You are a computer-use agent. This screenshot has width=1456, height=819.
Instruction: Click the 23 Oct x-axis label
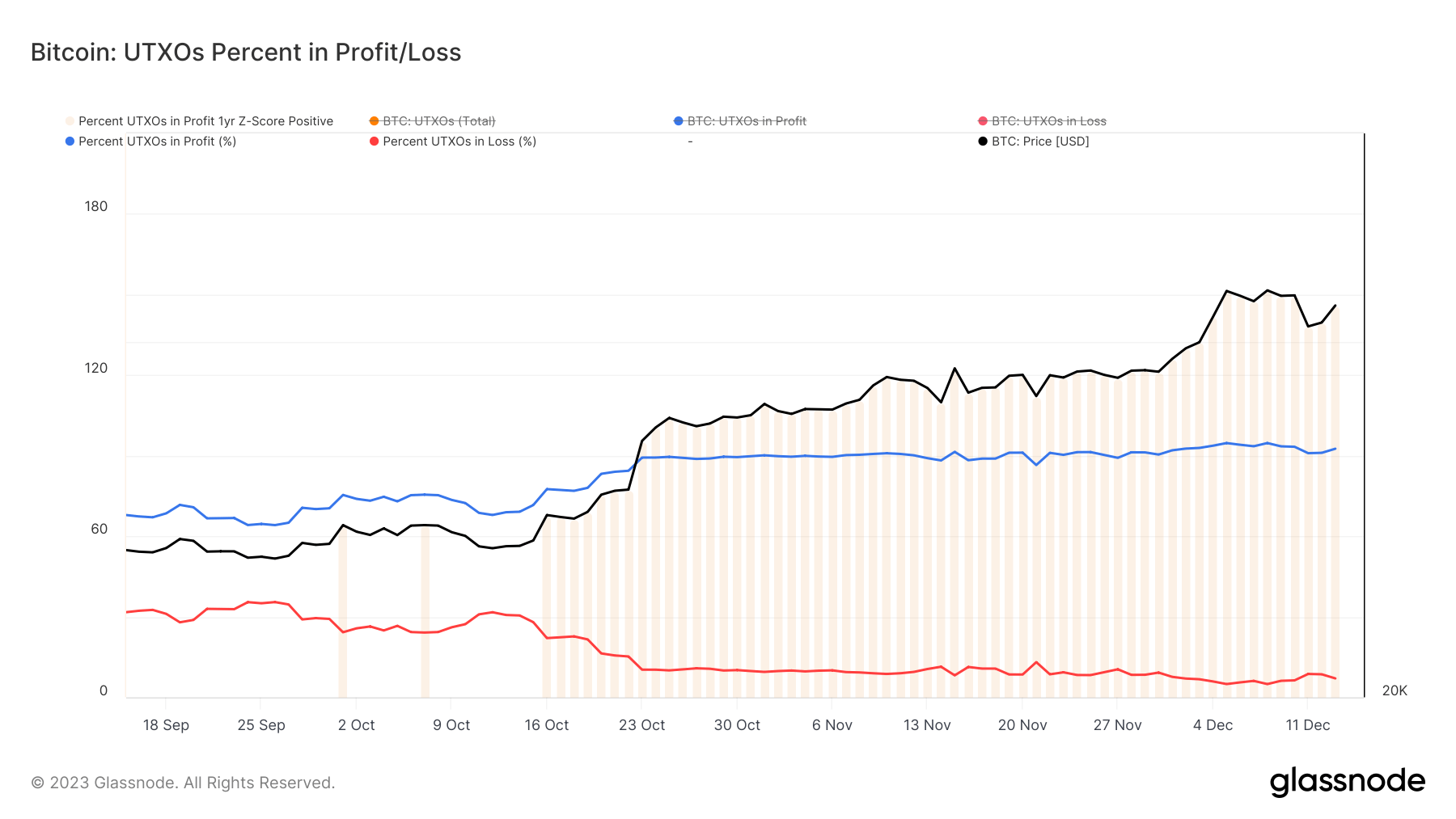pos(641,725)
